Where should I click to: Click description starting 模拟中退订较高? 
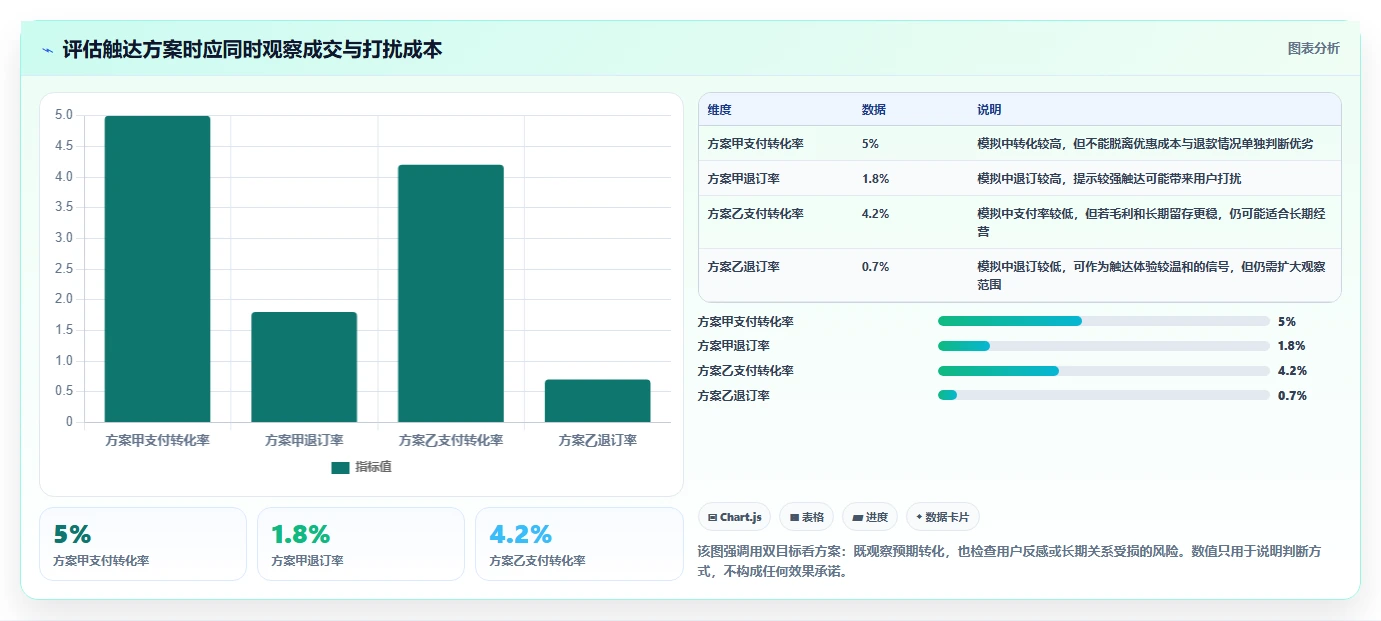pyautogui.click(x=1109, y=179)
